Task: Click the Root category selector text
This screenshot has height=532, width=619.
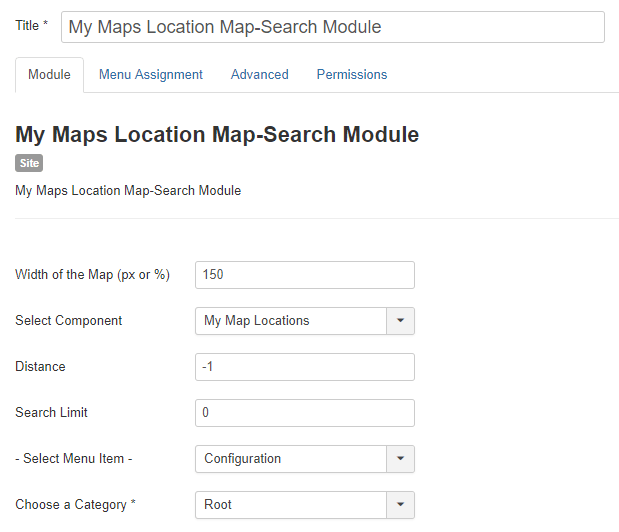Action: point(290,505)
